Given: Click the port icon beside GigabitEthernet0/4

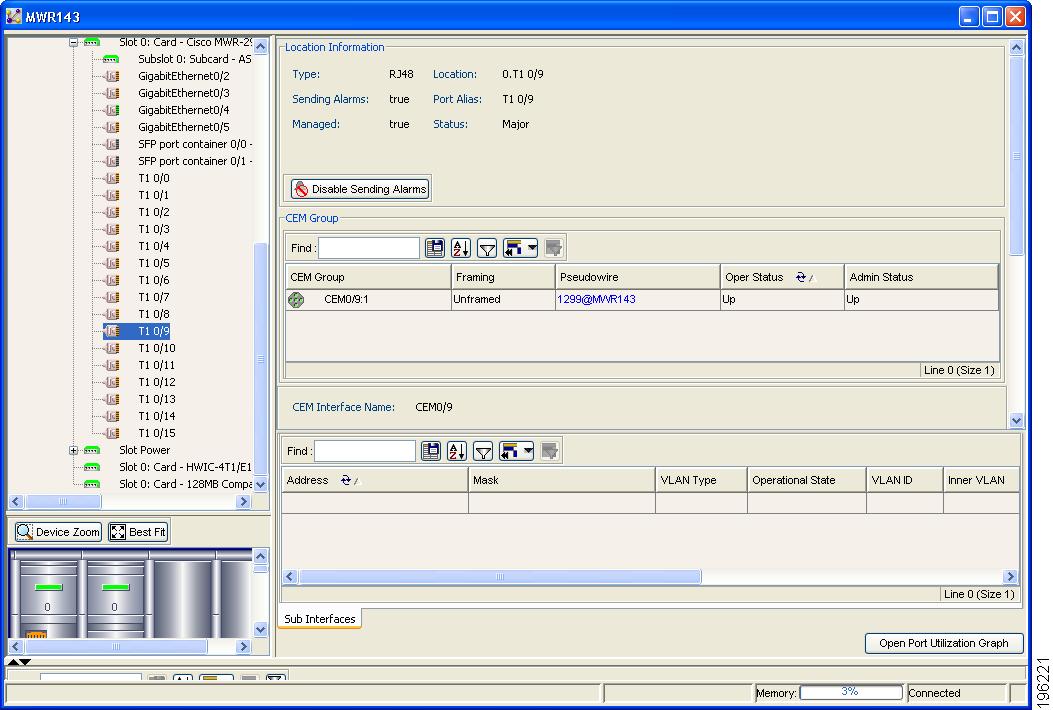Looking at the screenshot, I should click(x=112, y=110).
